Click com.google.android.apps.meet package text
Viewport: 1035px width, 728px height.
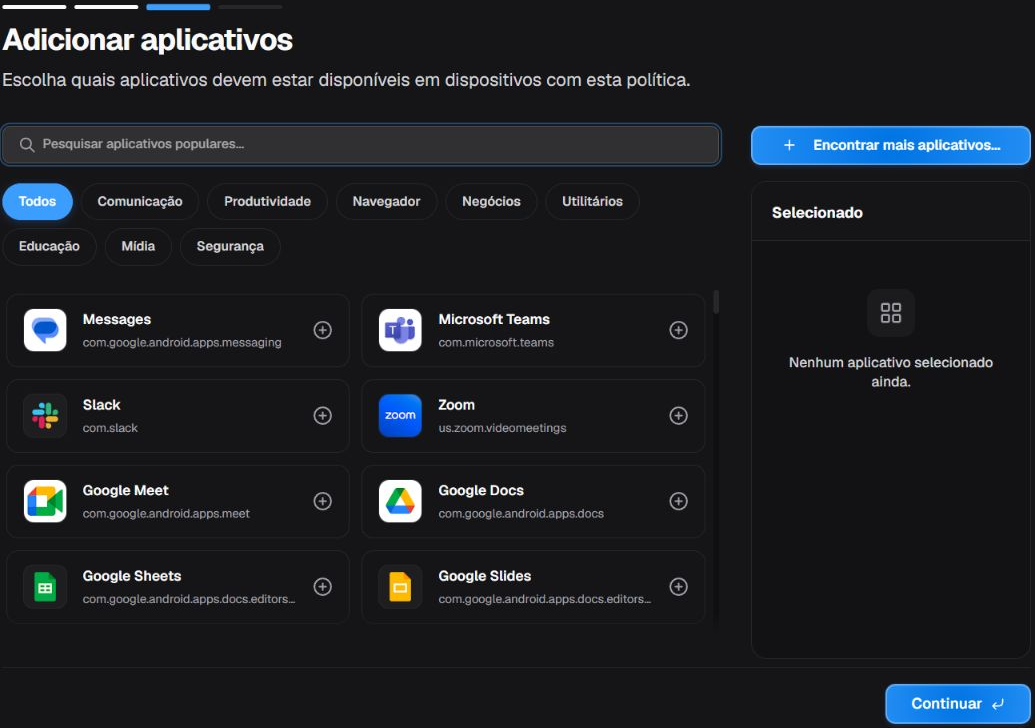click(x=166, y=513)
